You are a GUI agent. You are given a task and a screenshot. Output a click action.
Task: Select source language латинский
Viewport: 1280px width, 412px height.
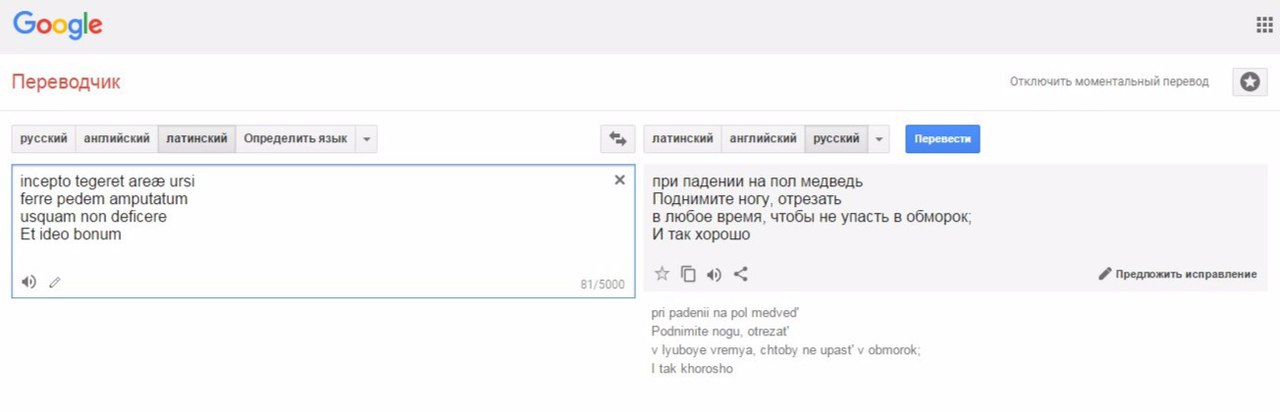point(197,139)
